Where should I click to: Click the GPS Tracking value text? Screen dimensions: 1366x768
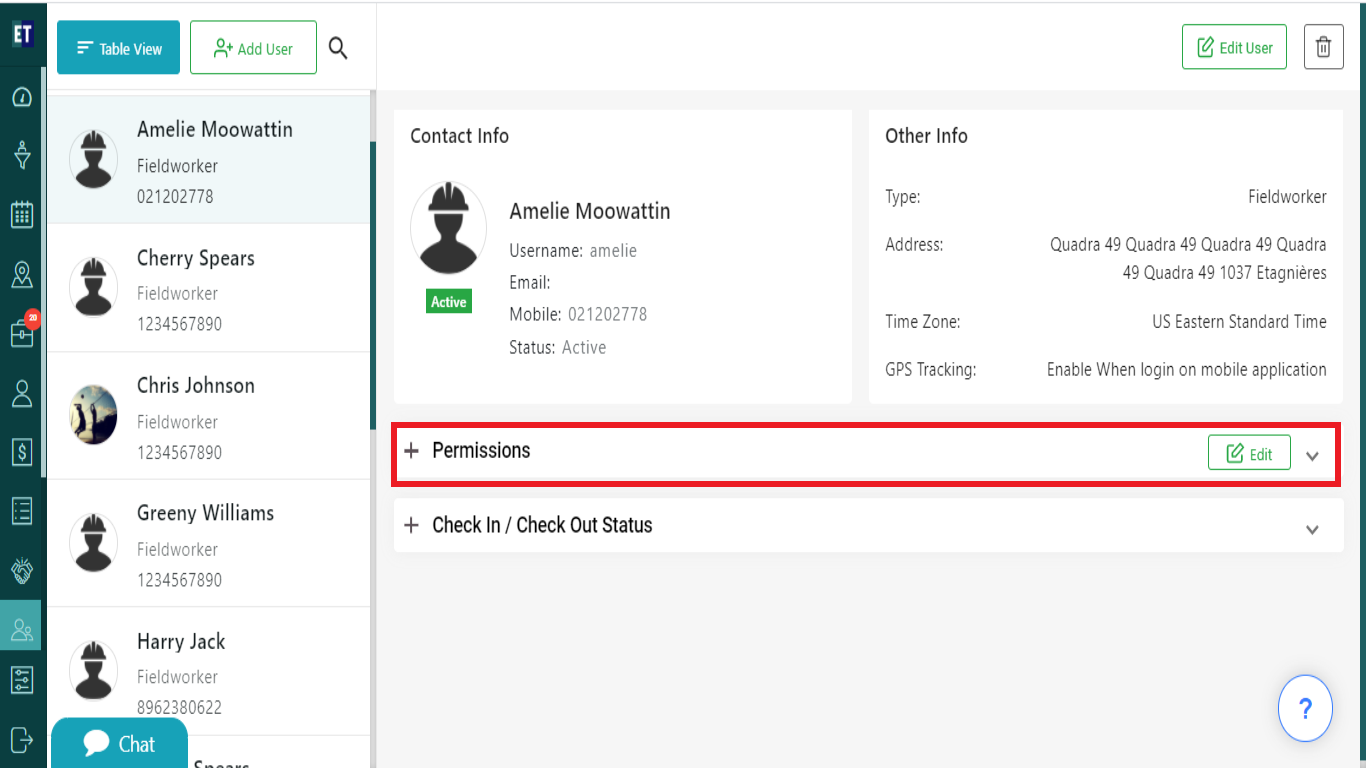1187,369
